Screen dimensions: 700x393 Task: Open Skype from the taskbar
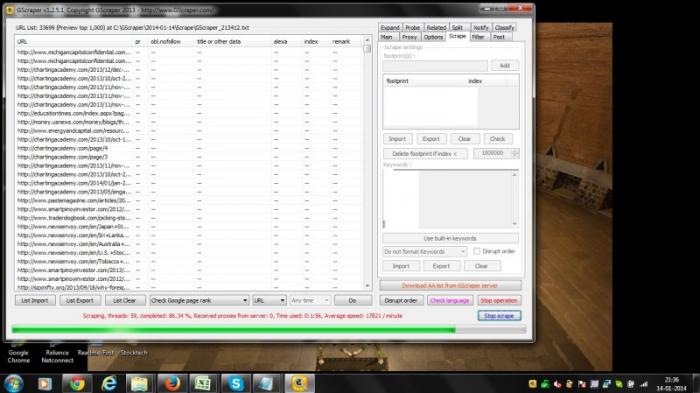[x=236, y=383]
